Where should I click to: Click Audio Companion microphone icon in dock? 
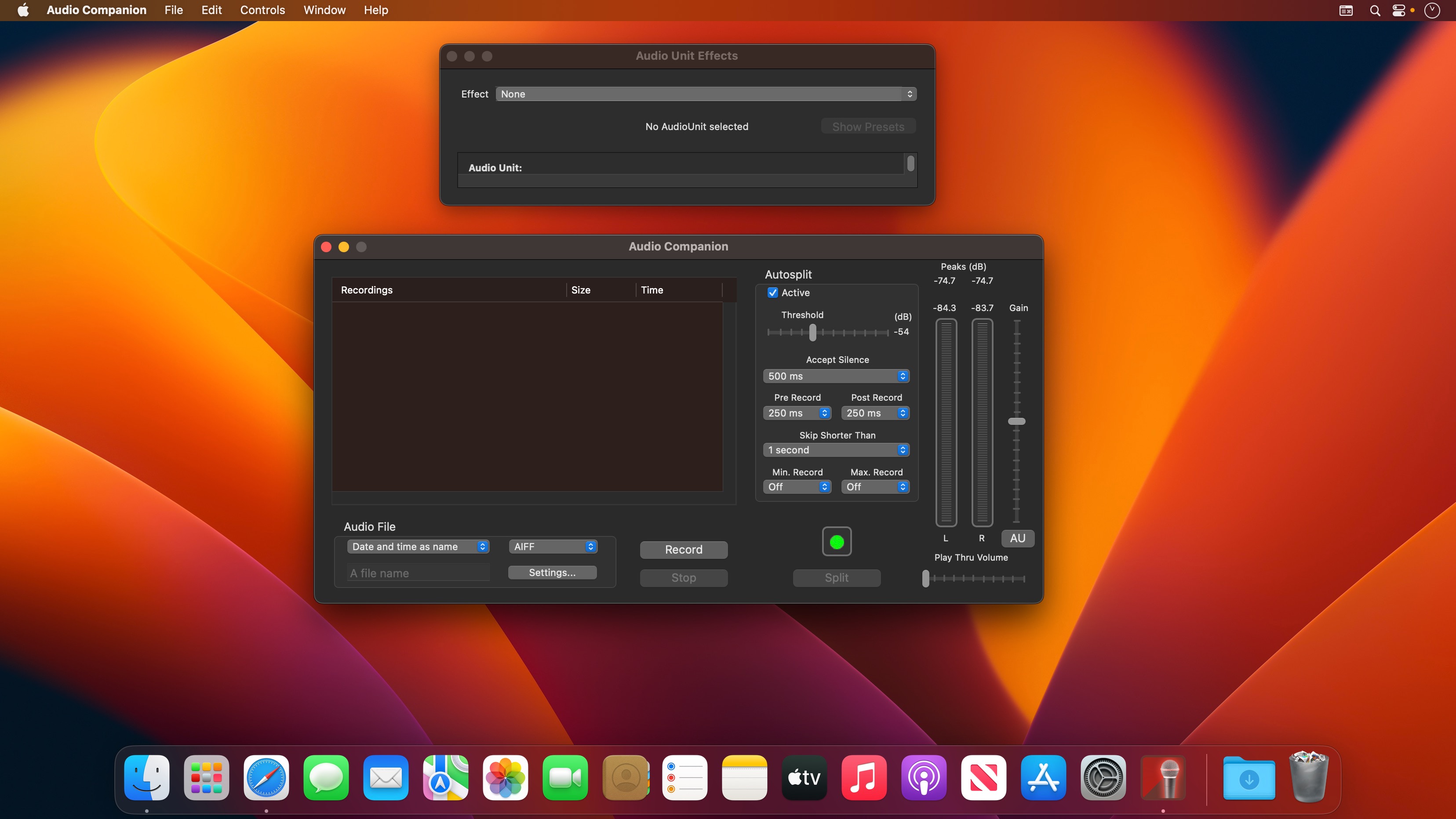coord(1163,778)
